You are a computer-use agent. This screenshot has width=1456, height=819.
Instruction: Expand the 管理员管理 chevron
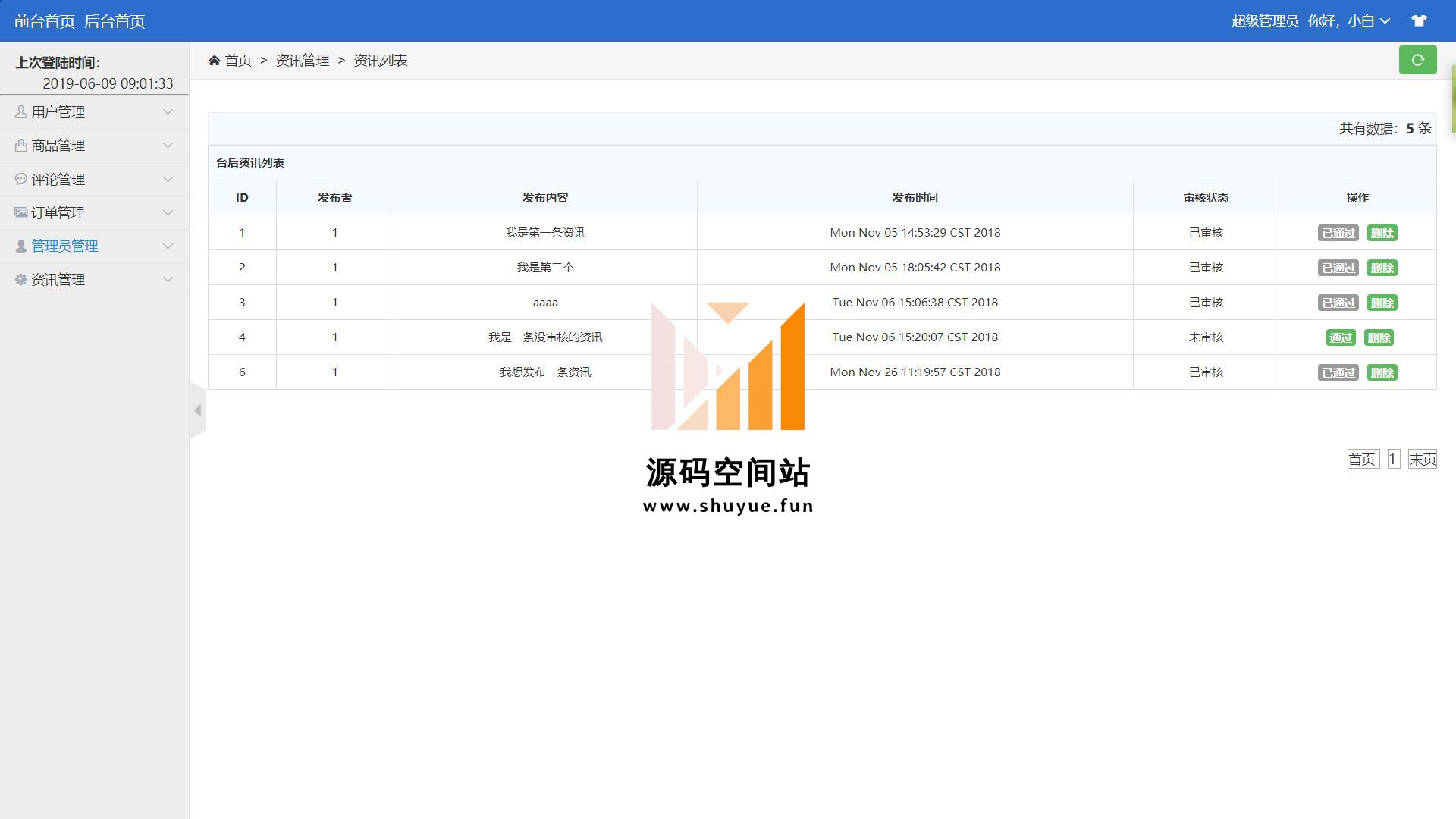pyautogui.click(x=168, y=246)
